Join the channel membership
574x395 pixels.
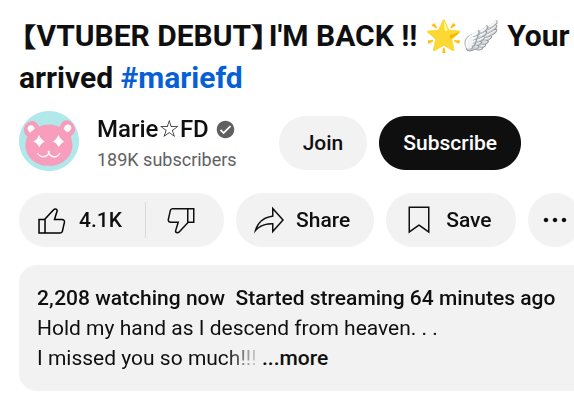pos(323,143)
